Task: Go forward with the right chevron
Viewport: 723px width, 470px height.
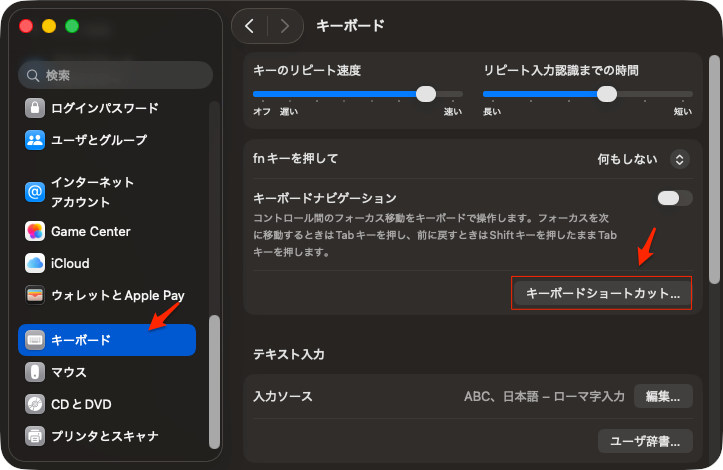Action: click(x=285, y=26)
